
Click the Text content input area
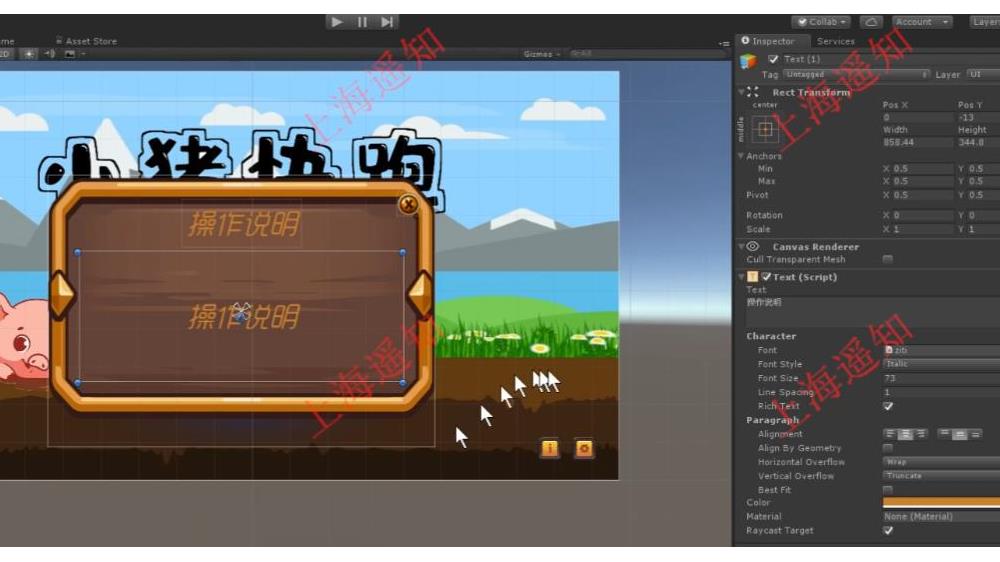pos(872,312)
